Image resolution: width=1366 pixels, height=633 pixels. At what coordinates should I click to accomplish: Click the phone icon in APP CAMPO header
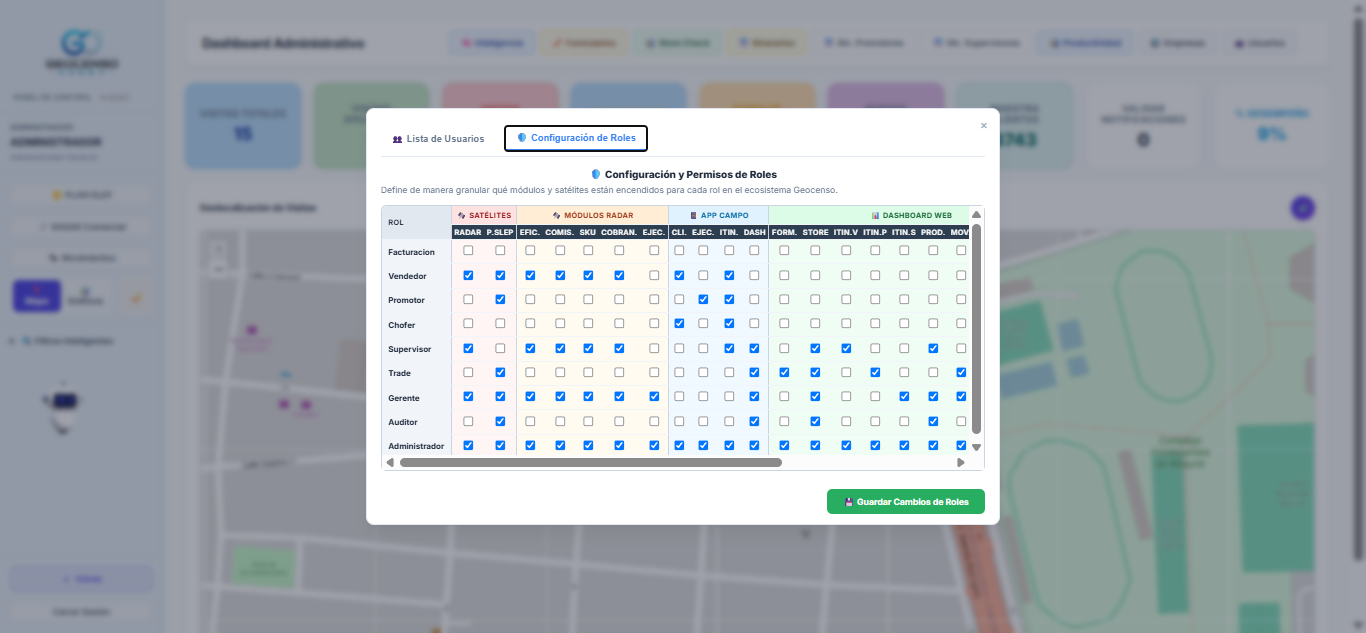(x=693, y=215)
